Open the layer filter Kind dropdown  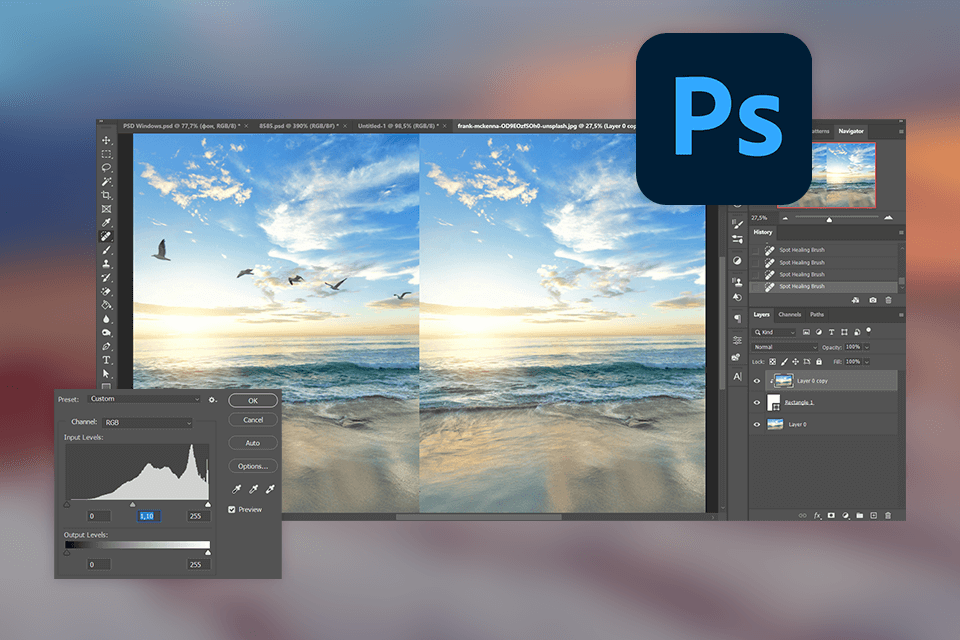coord(774,333)
